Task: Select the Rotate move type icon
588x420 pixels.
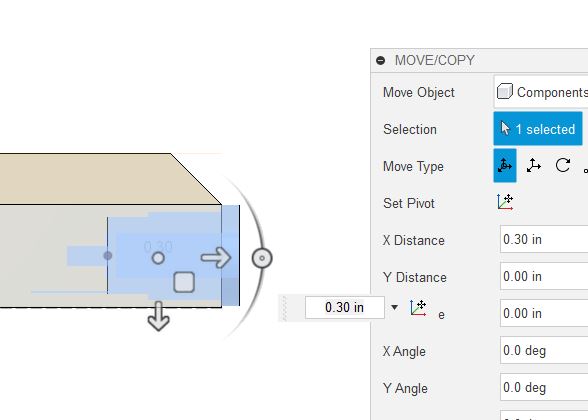Action: (x=562, y=165)
